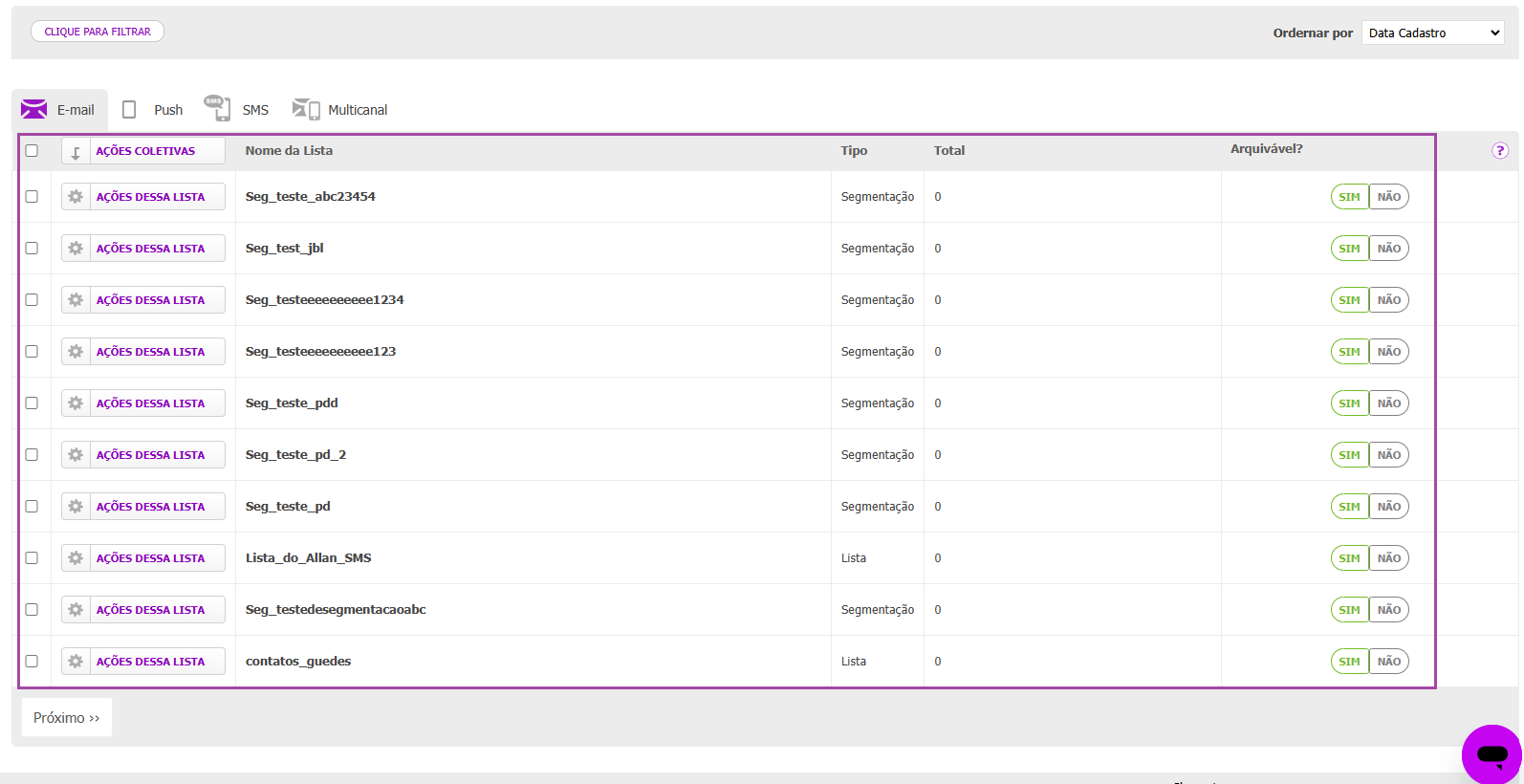Open Ações Dessa Lista for Seg_teste_pd_2
This screenshot has width=1524, height=784.
143,455
